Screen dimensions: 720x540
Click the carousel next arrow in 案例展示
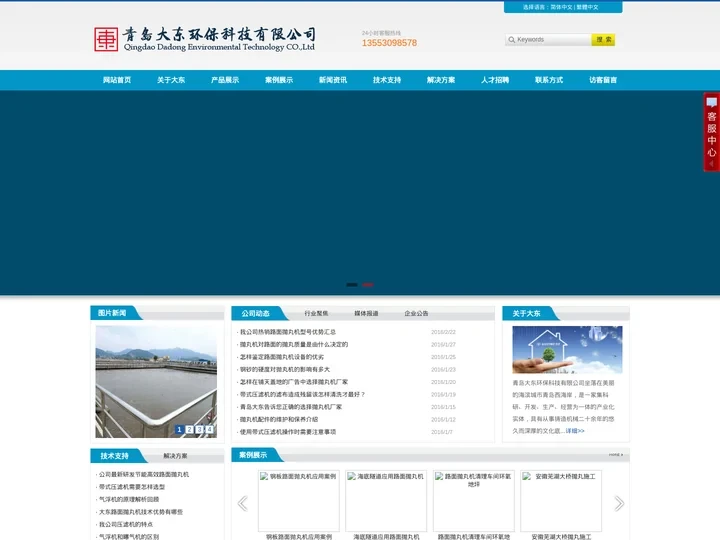pyautogui.click(x=619, y=504)
